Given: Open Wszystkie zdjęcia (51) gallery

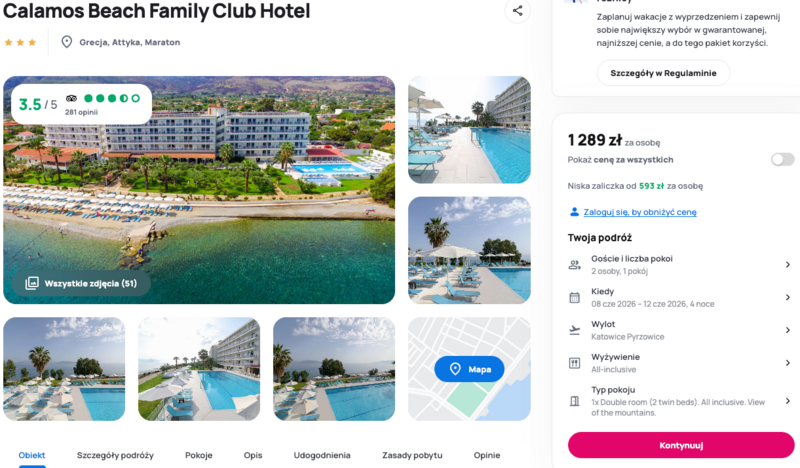Looking at the screenshot, I should [82, 283].
